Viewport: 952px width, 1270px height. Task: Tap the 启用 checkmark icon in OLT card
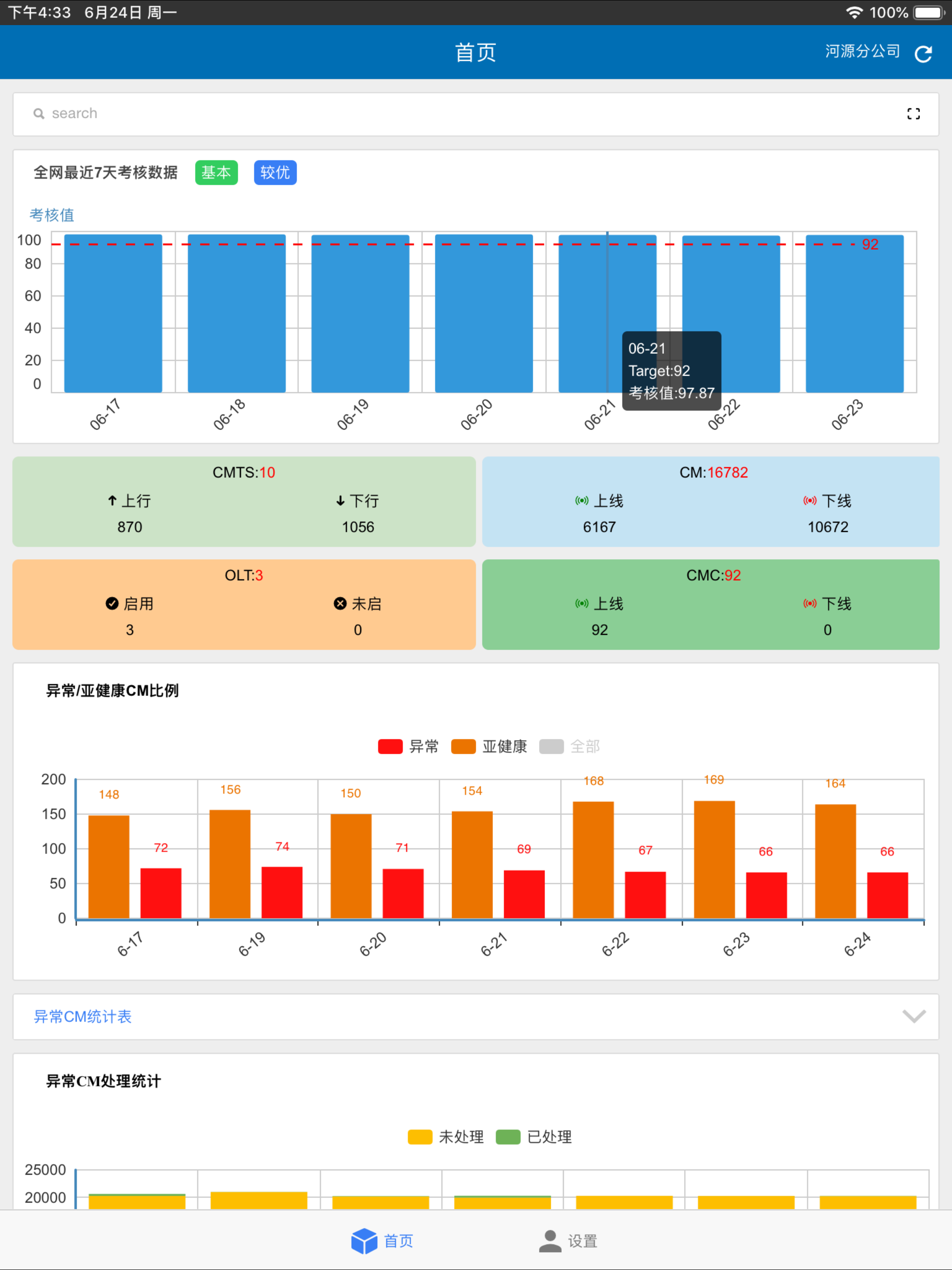[112, 603]
